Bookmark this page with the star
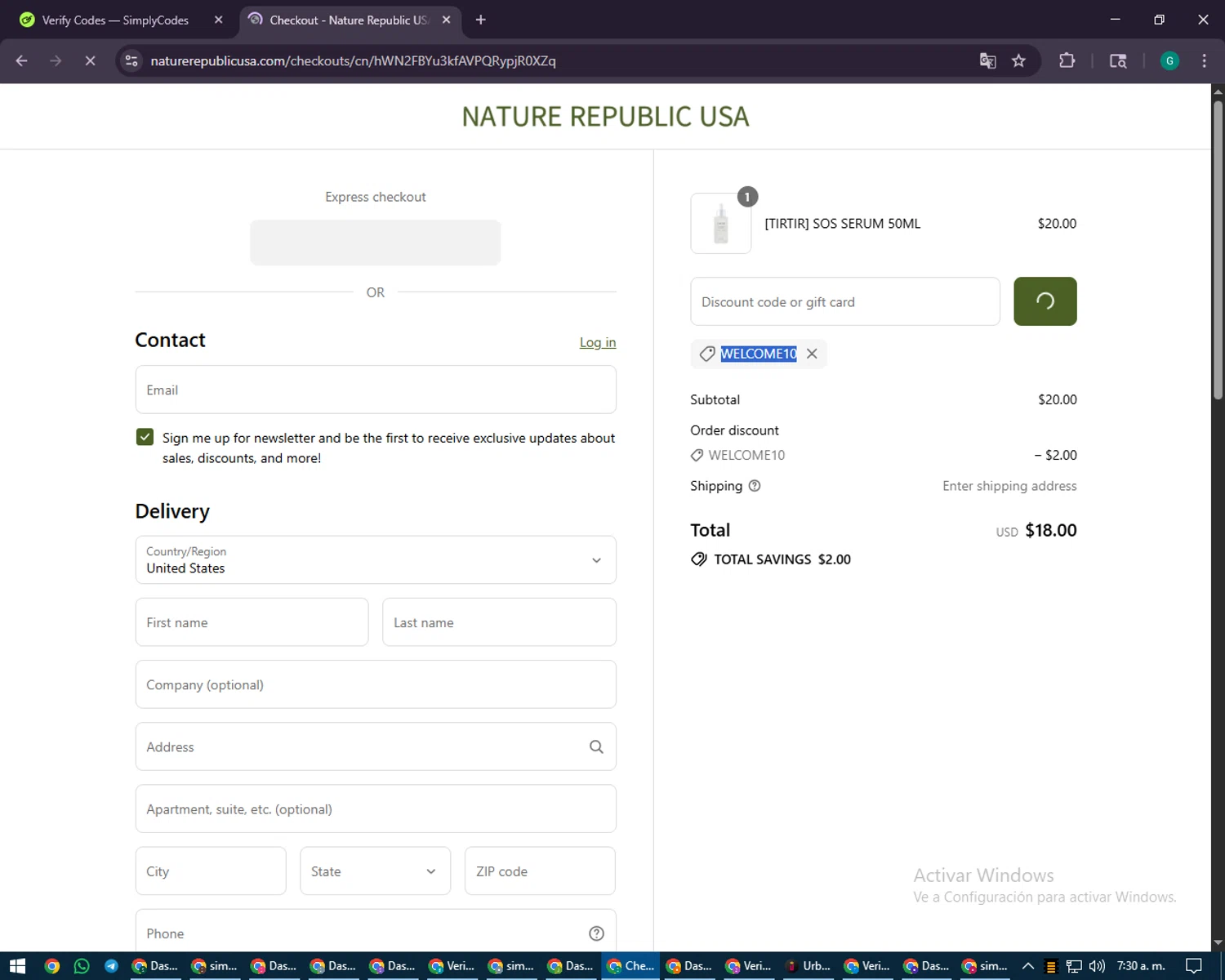This screenshot has width=1225, height=980. 1018,60
